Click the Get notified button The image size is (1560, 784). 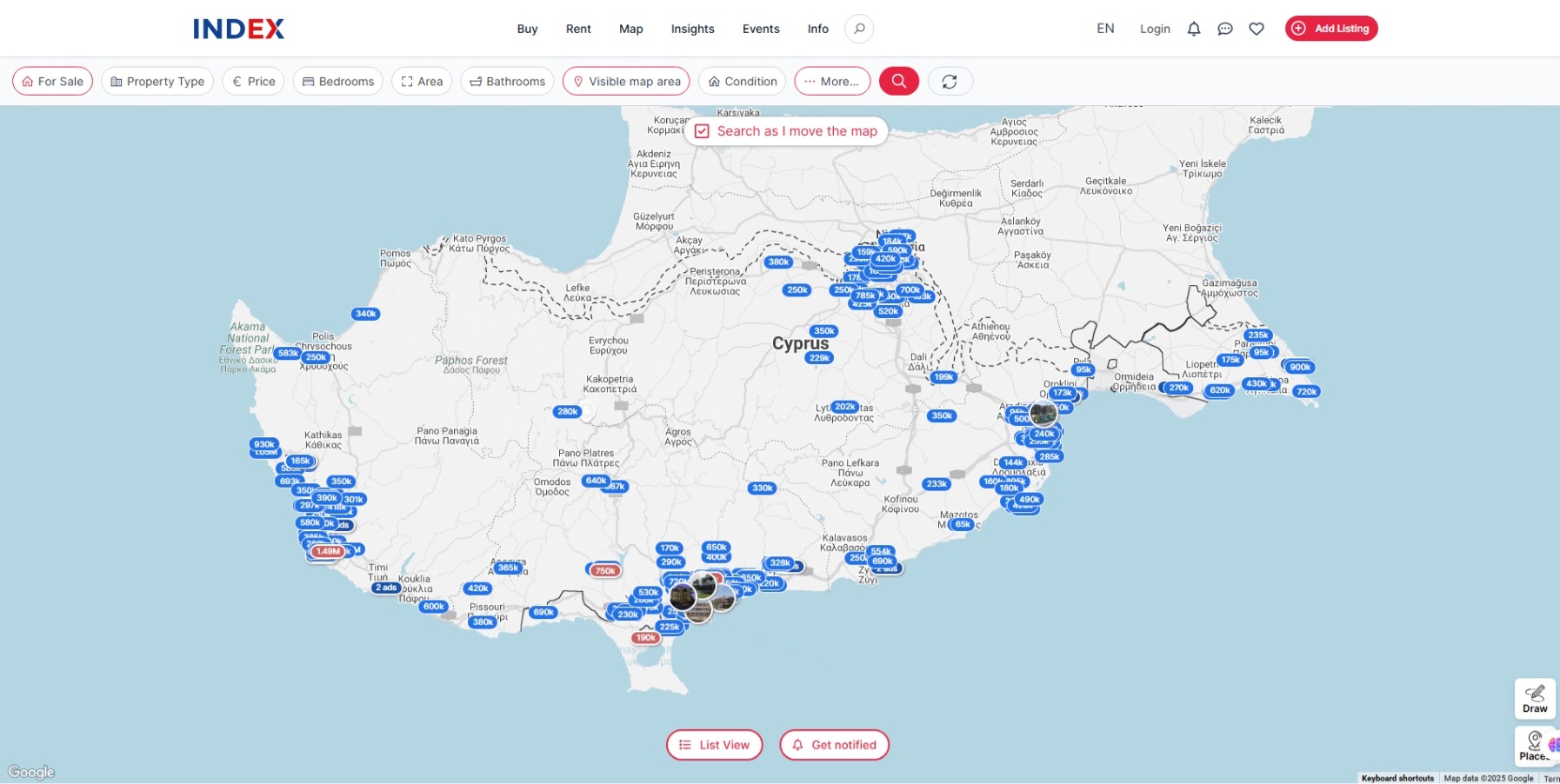click(x=834, y=745)
